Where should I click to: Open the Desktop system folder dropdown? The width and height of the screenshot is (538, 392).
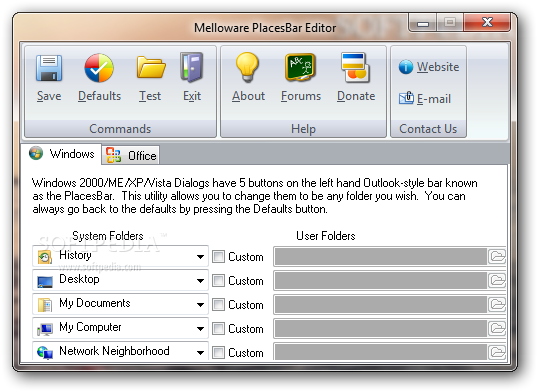[200, 281]
